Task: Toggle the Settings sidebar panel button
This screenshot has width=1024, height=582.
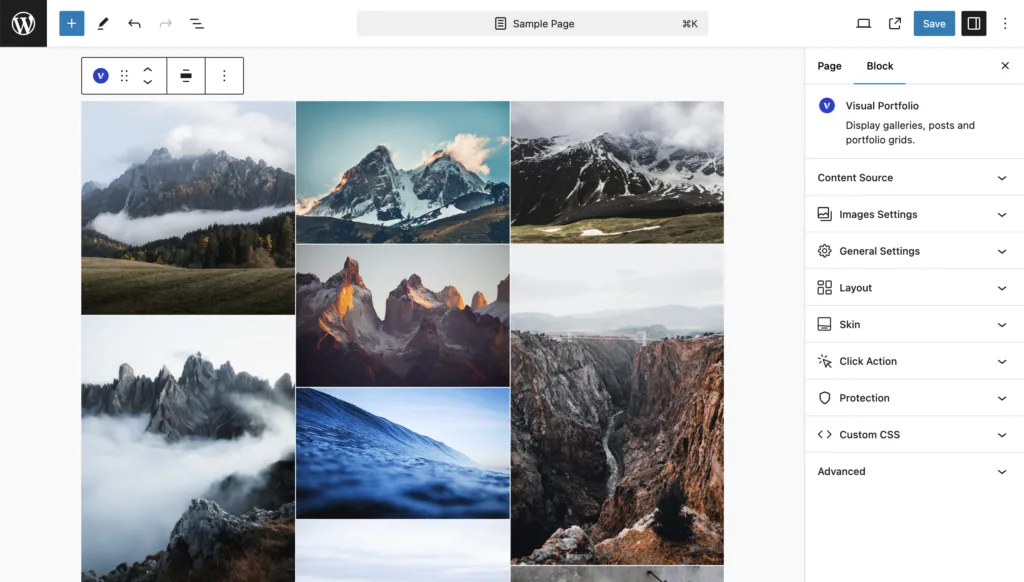Action: point(973,23)
